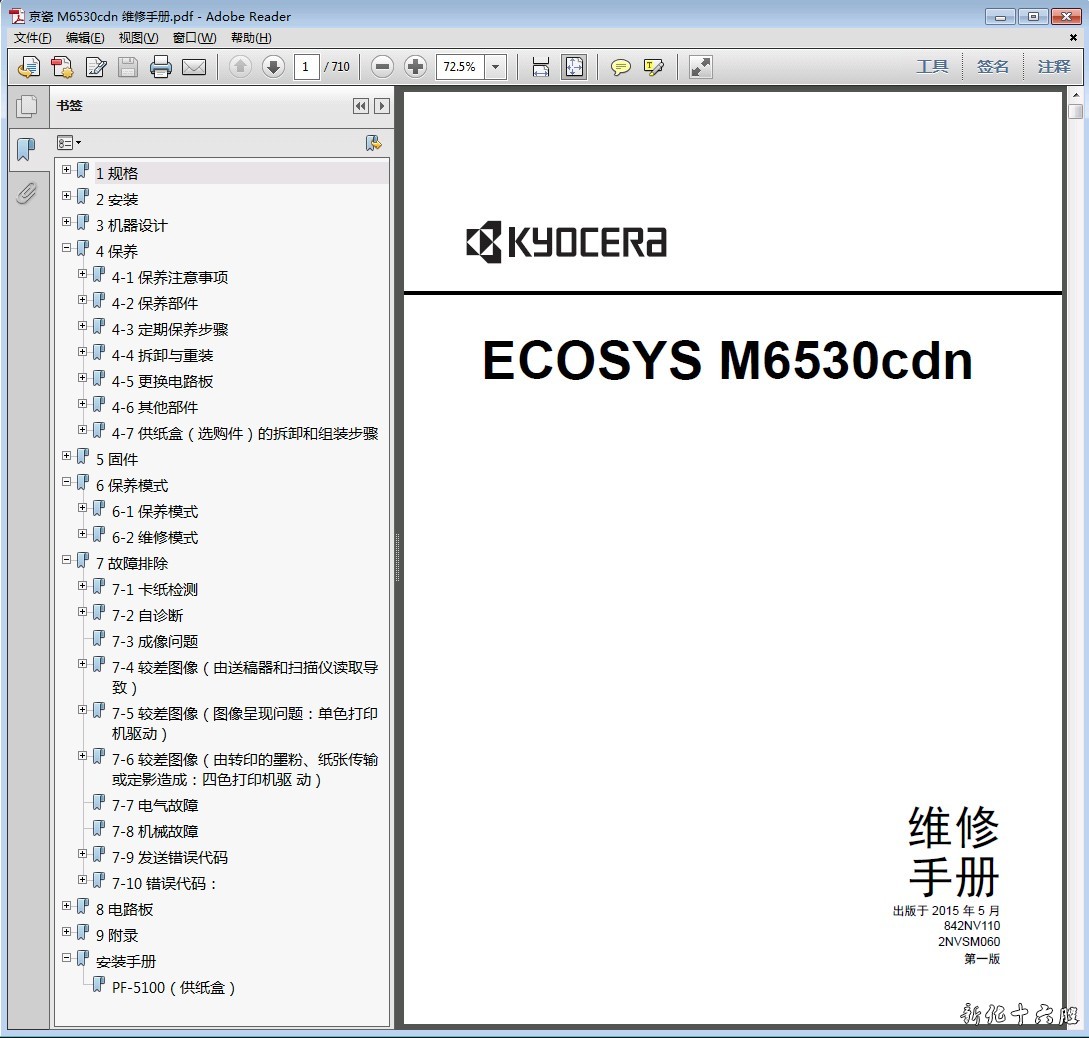Open the zoom percentage dropdown
Viewport: 1089px width, 1038px height.
point(496,67)
